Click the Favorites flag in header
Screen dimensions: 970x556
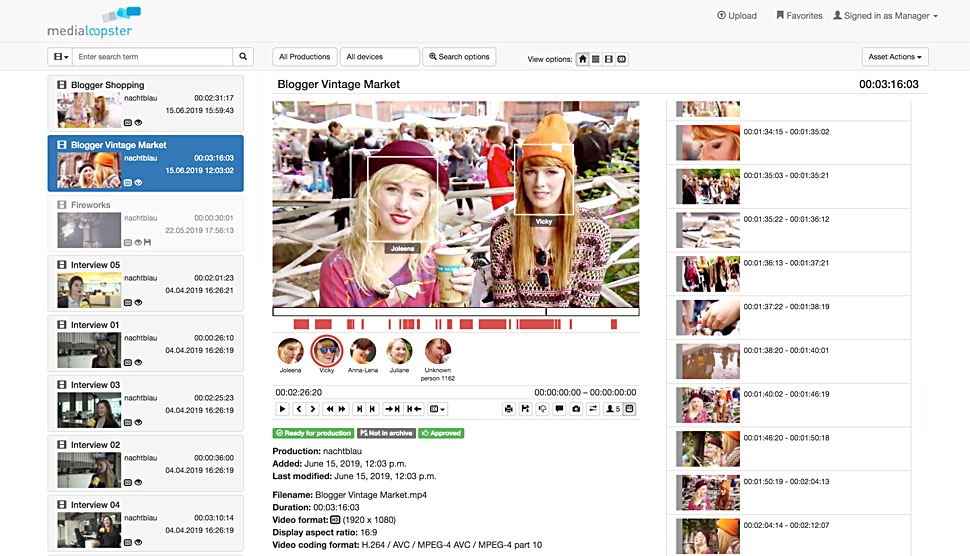pyautogui.click(x=798, y=16)
